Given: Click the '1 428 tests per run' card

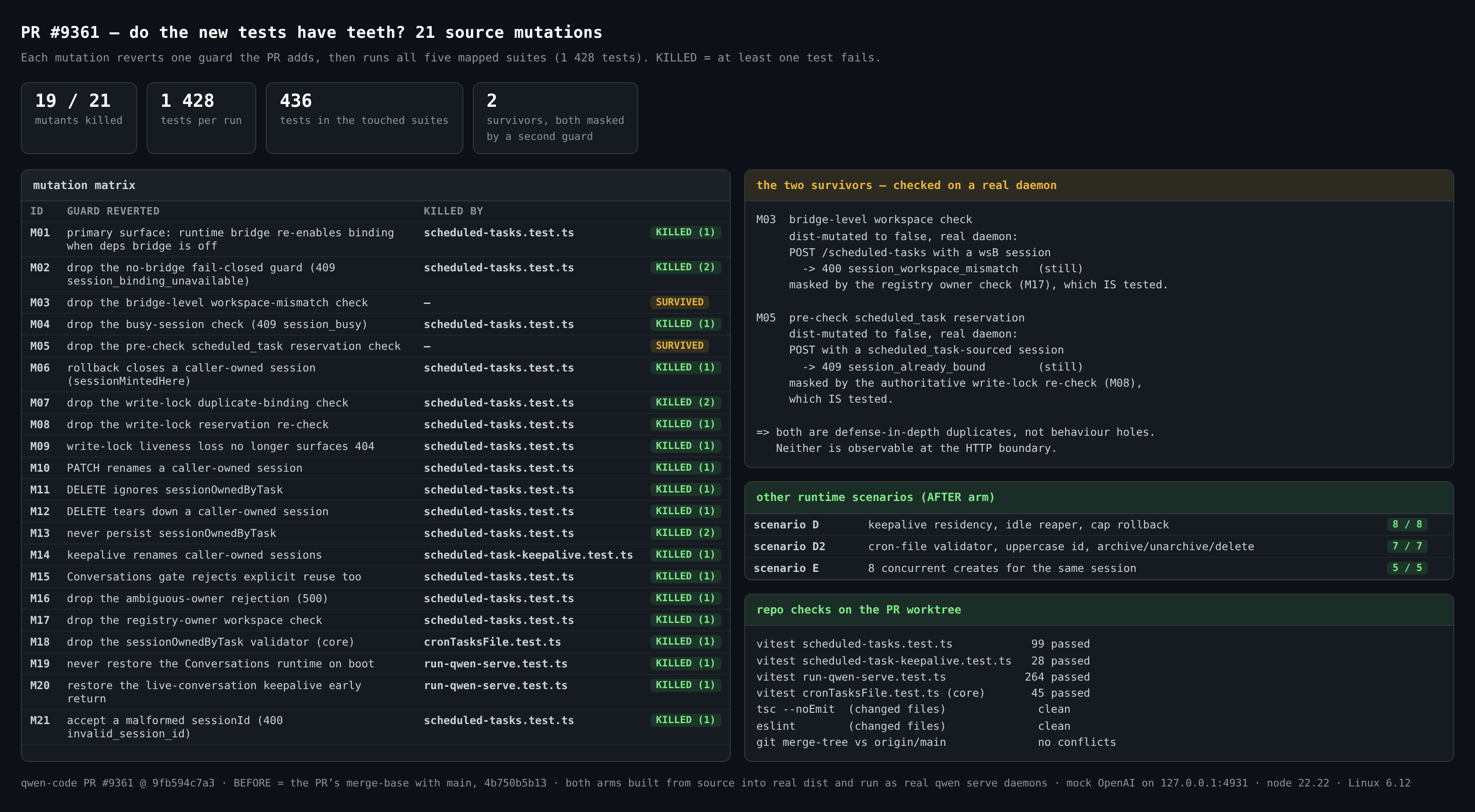Looking at the screenshot, I should point(201,118).
